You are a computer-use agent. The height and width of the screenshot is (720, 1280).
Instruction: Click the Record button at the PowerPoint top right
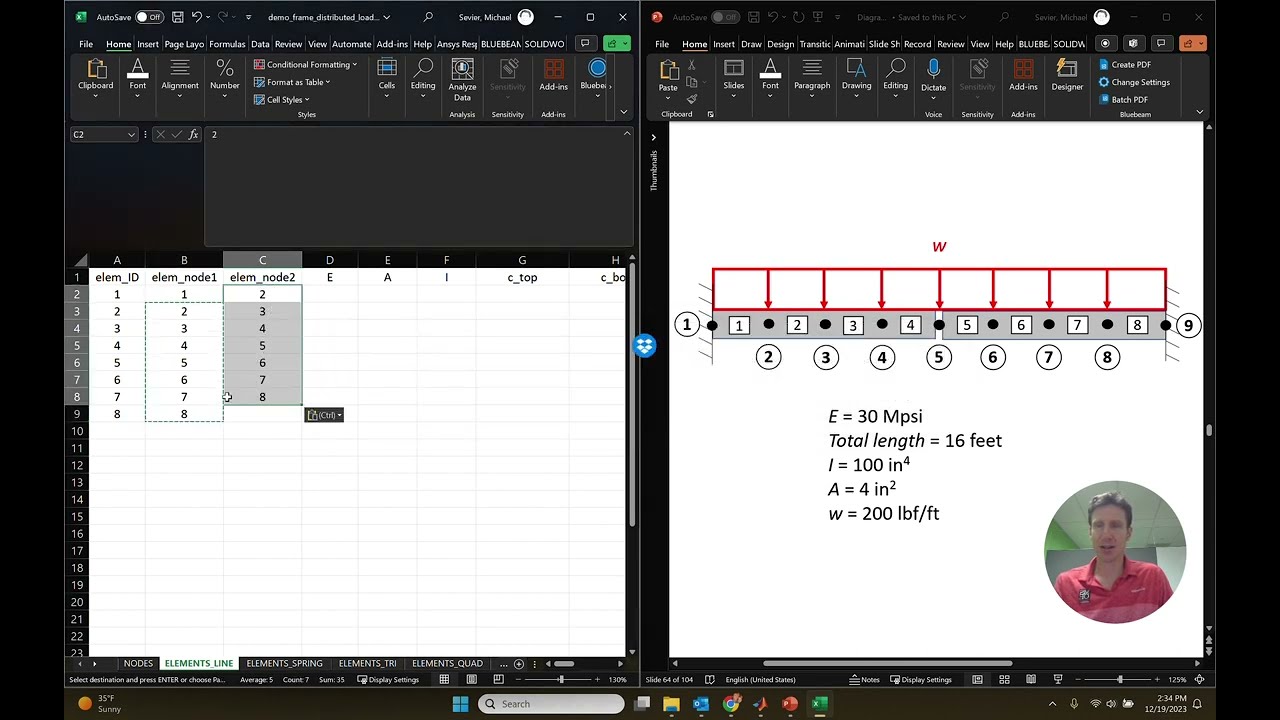point(1105,44)
